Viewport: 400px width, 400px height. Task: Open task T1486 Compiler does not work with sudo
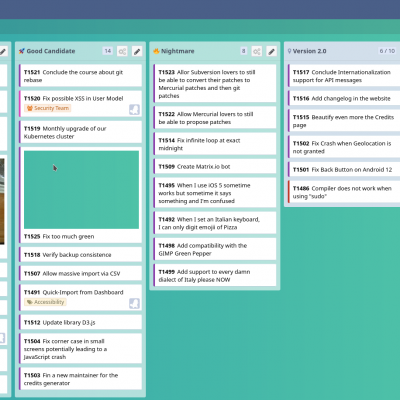pyautogui.click(x=344, y=192)
